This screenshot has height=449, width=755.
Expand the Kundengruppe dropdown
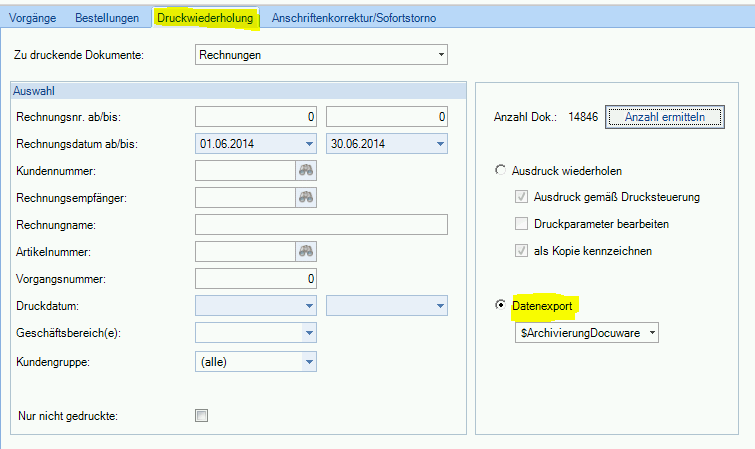(308, 361)
